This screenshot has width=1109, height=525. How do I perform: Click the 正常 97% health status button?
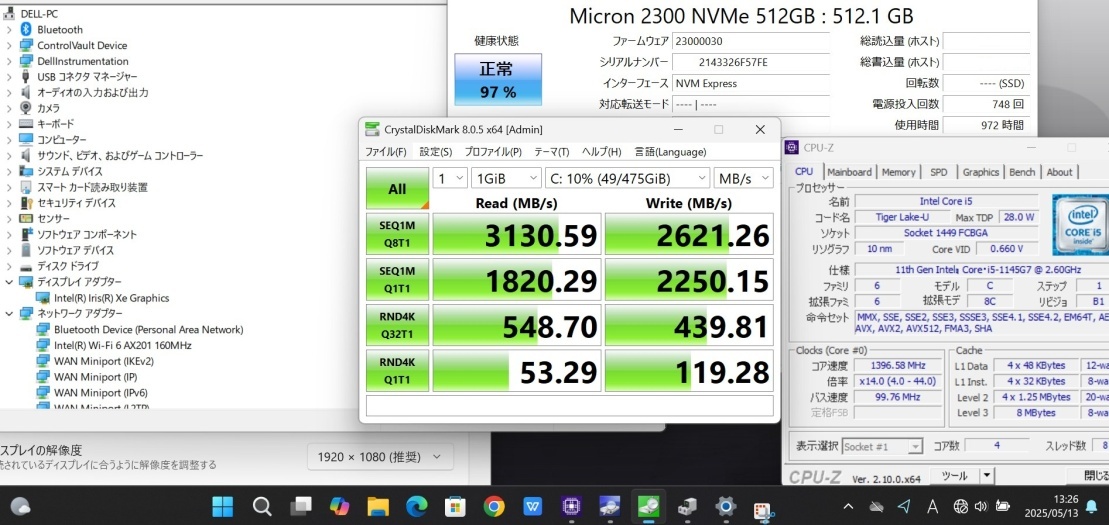498,79
